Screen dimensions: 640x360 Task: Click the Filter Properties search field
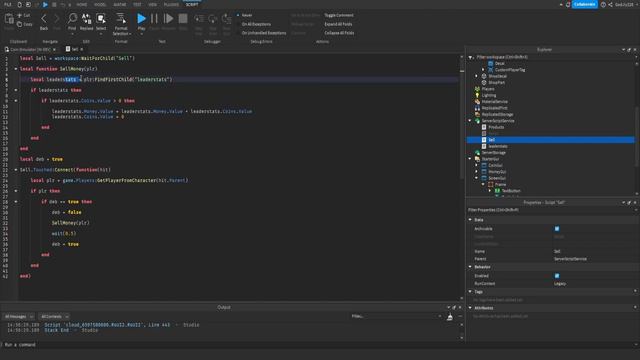551,210
